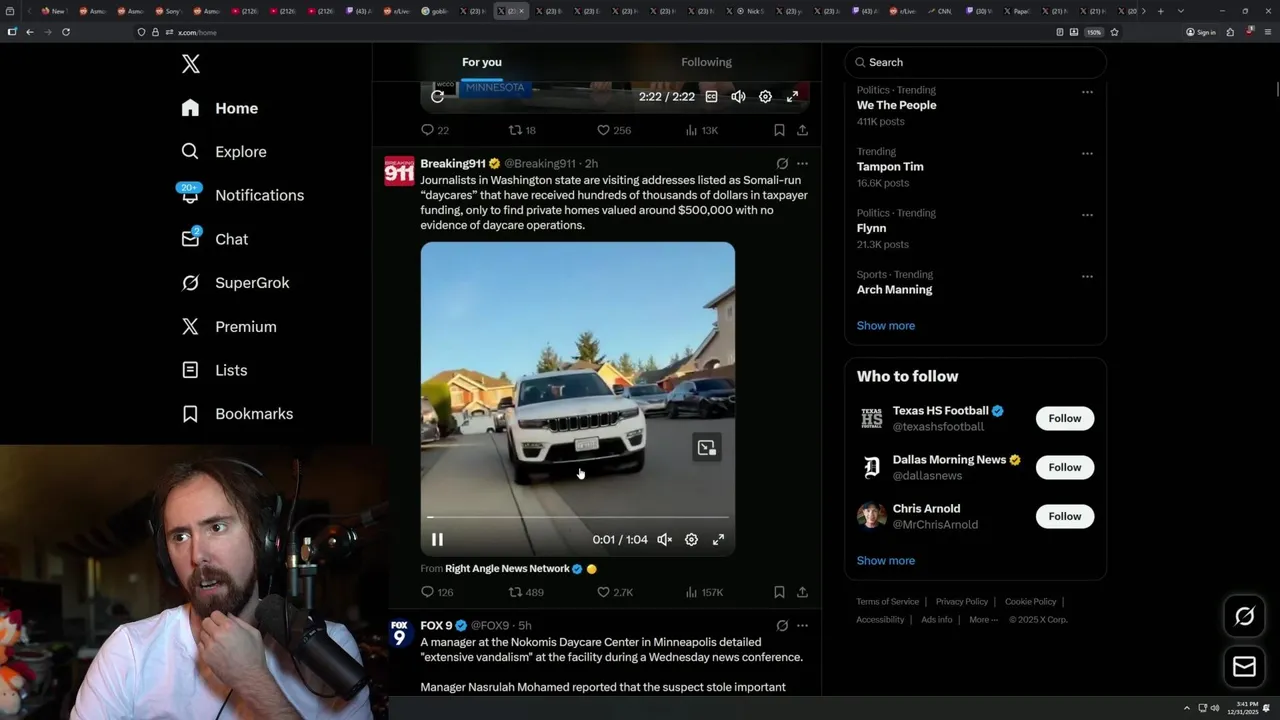Follow Dallas Morning News

pos(1065,467)
